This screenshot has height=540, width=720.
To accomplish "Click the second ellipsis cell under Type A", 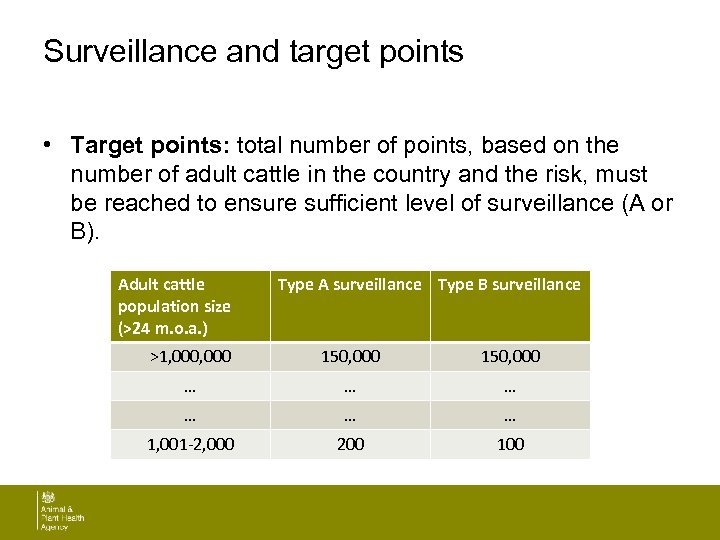I will click(x=350, y=415).
